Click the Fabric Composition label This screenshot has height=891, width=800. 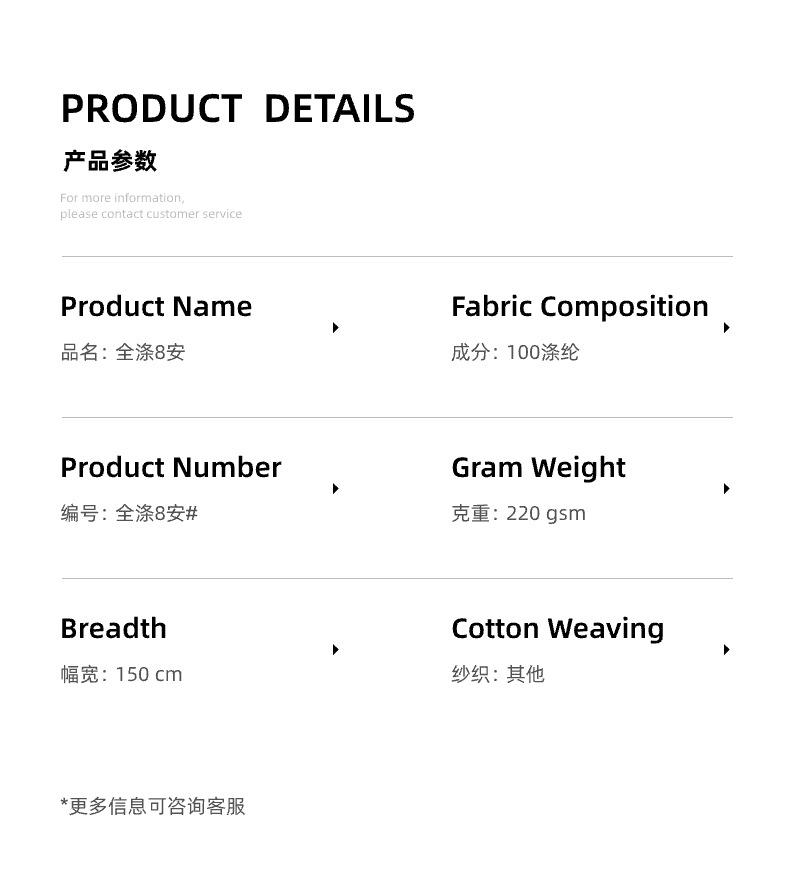click(x=580, y=306)
